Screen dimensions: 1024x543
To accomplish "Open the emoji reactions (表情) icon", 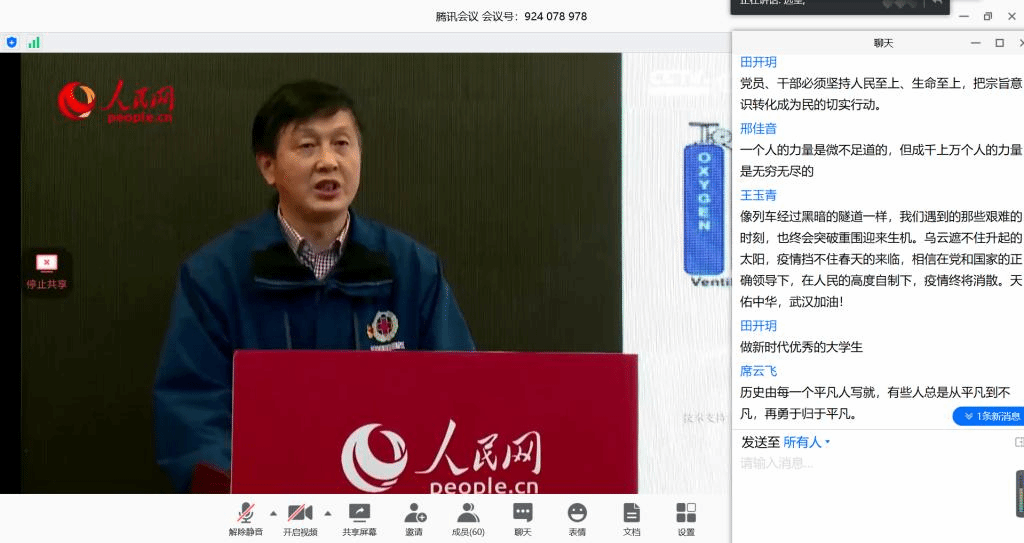I will (x=577, y=517).
